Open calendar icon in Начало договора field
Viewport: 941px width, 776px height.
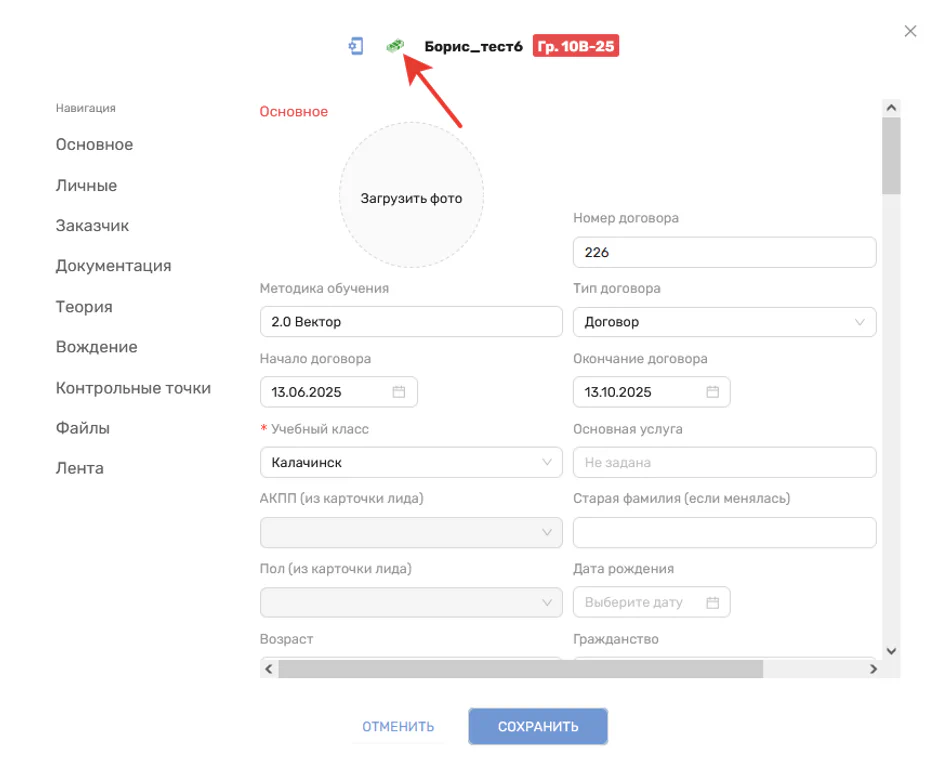coord(398,392)
